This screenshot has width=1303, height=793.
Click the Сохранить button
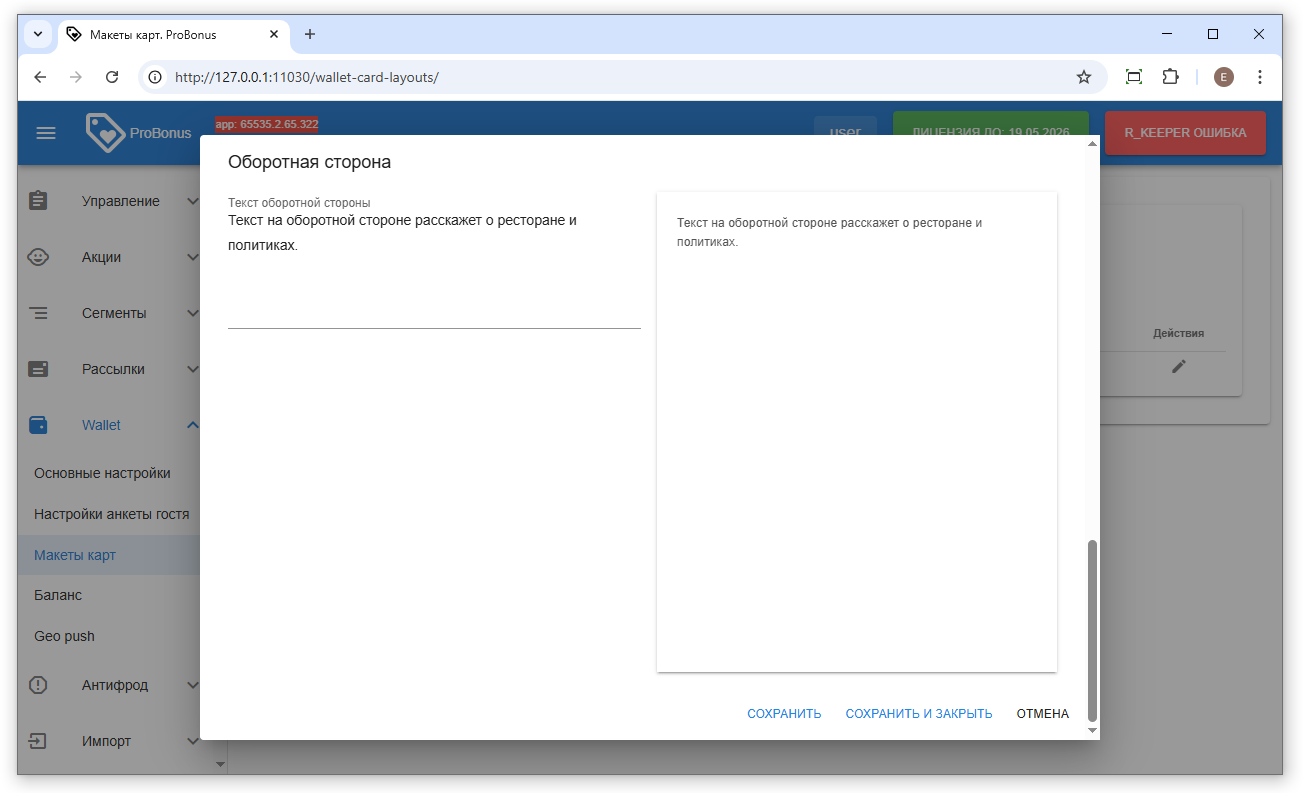tap(784, 714)
